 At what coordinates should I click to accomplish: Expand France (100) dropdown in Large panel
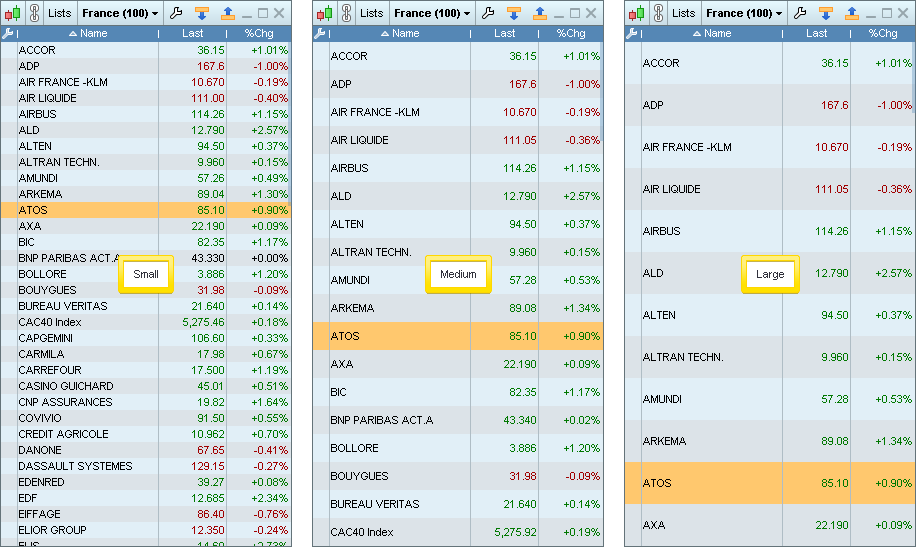coord(743,14)
